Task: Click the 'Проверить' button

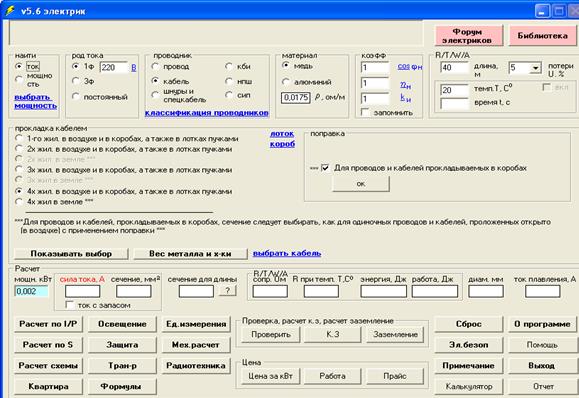Action: pyautogui.click(x=271, y=334)
